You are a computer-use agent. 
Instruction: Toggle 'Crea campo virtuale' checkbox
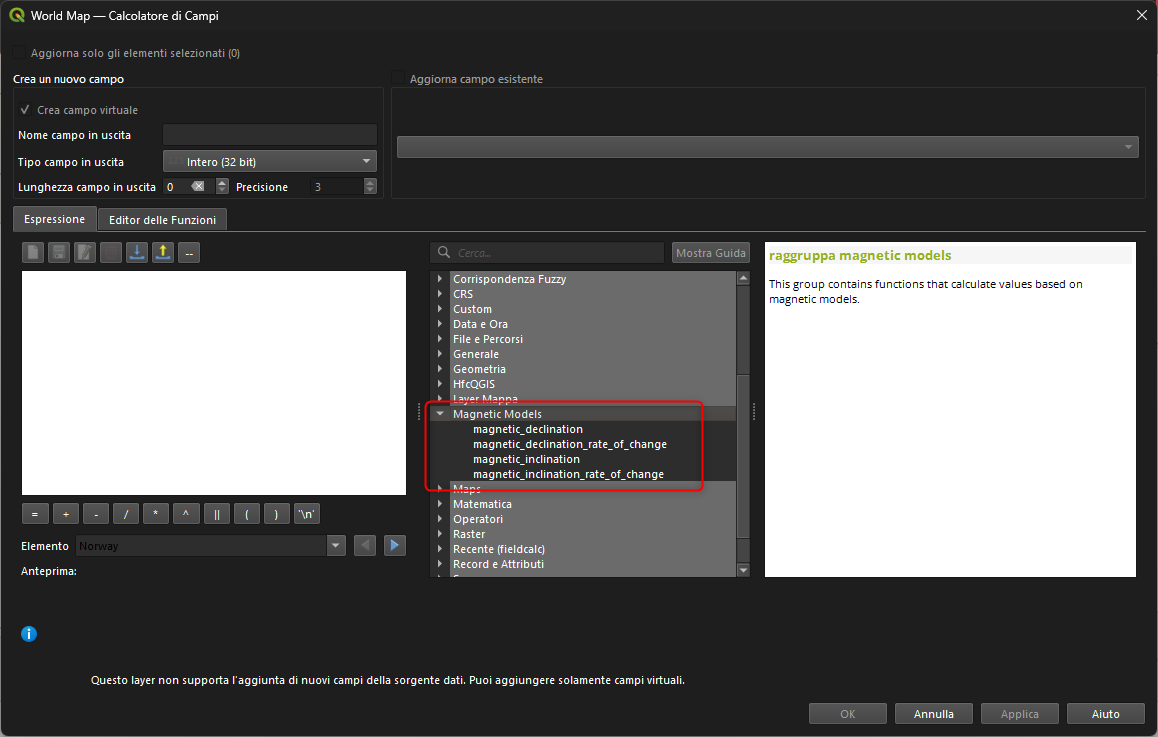25,110
